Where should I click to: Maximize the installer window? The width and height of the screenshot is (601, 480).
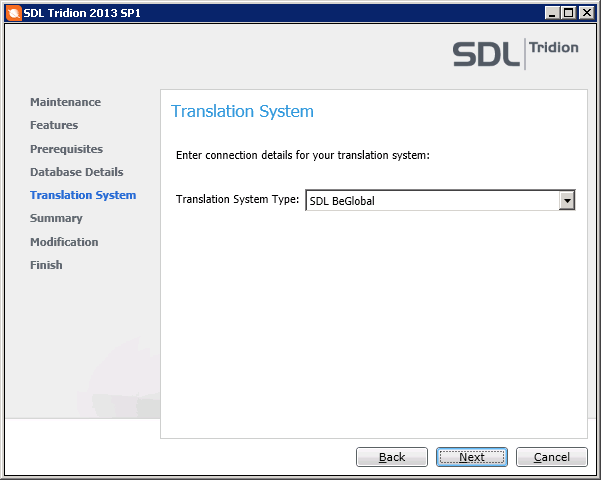pos(569,12)
